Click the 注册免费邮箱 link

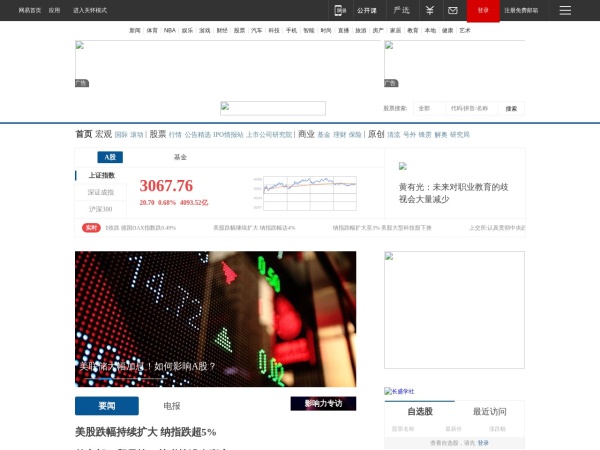(x=521, y=10)
